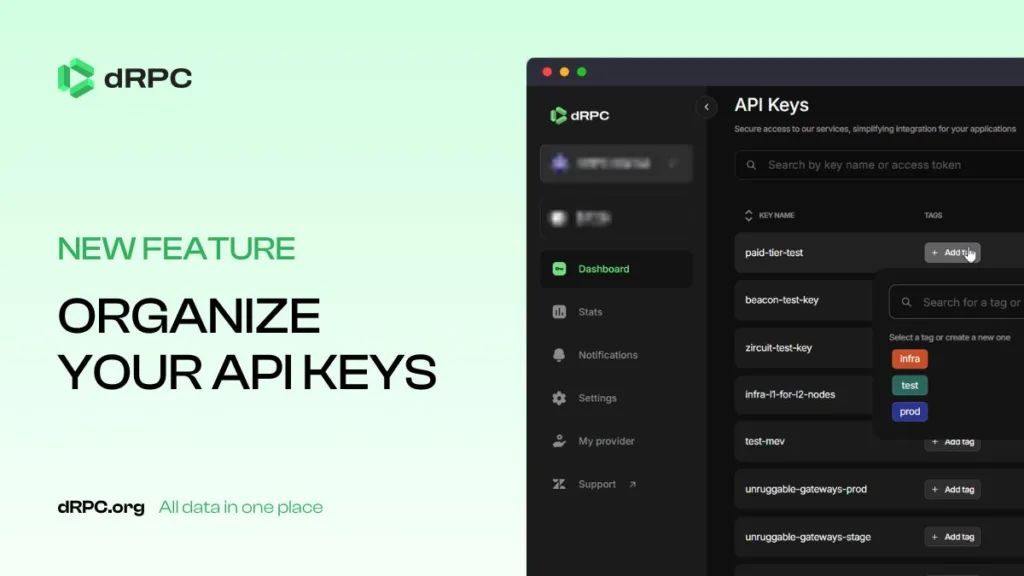This screenshot has width=1024, height=576.
Task: Click Add tag for unruggable-gateways-stage
Action: pyautogui.click(x=952, y=537)
